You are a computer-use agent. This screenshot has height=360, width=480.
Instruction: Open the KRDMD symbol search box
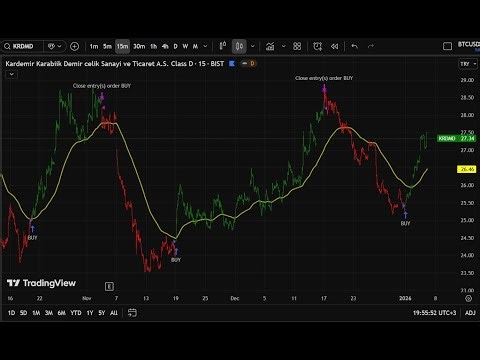pyautogui.click(x=22, y=46)
